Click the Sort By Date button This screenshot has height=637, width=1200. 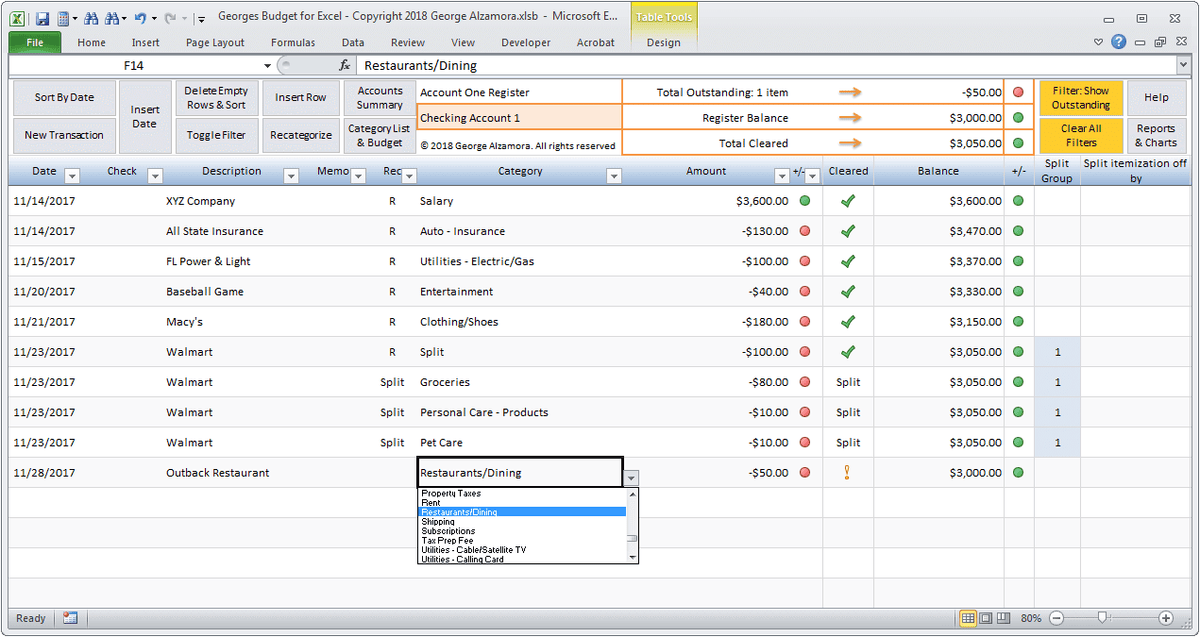pos(65,98)
